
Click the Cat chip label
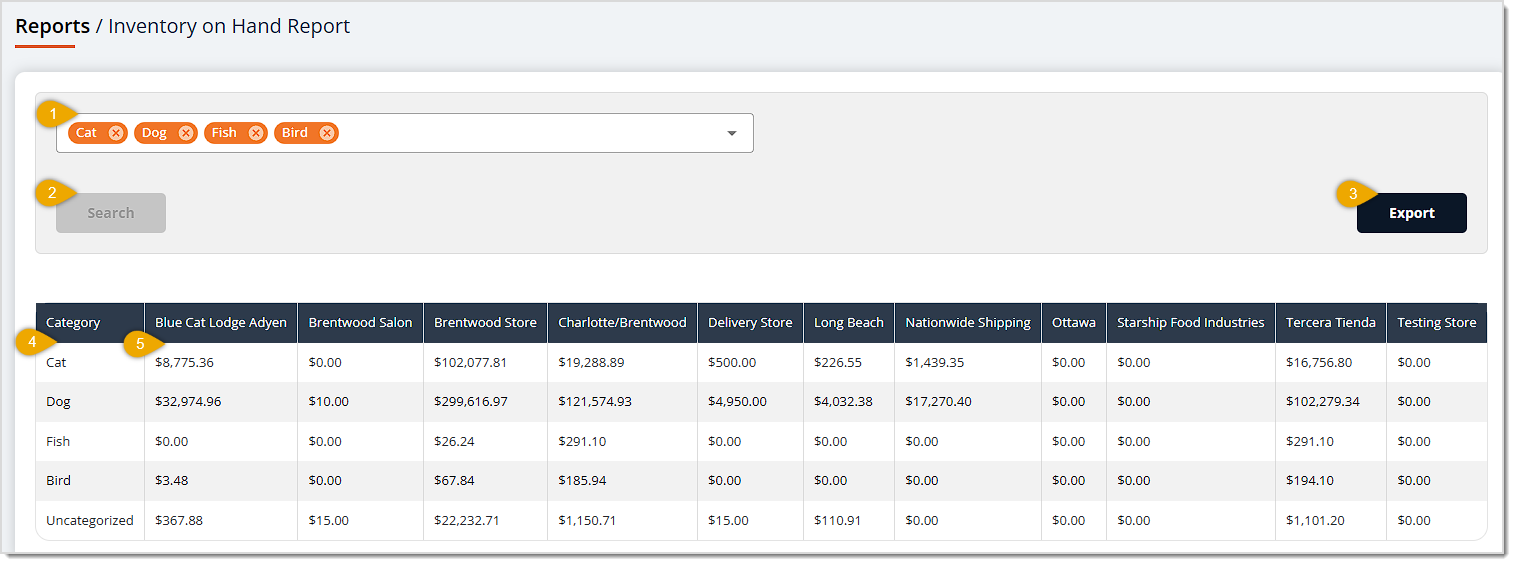pyautogui.click(x=87, y=133)
